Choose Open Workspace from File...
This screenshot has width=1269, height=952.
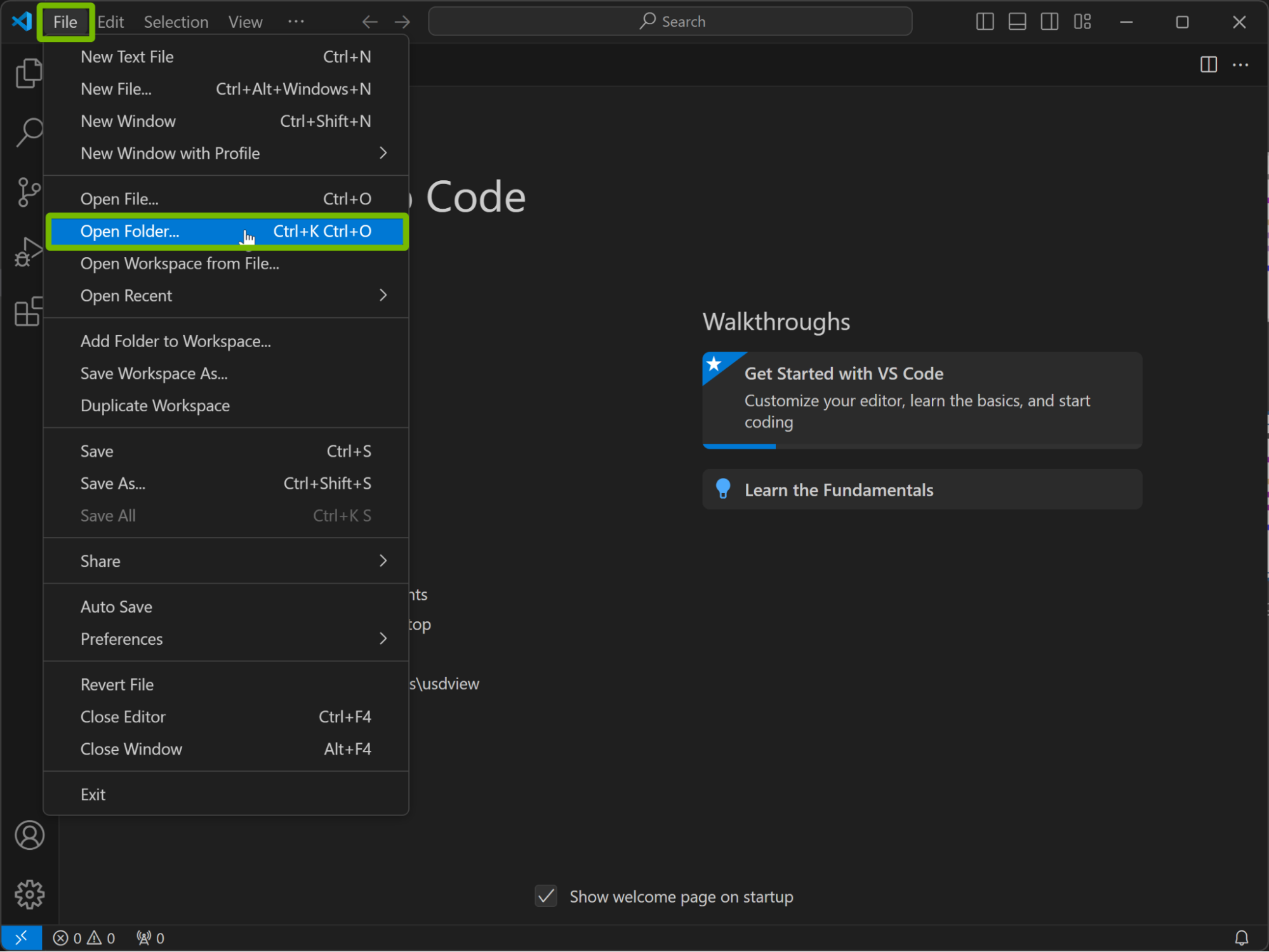point(226,263)
